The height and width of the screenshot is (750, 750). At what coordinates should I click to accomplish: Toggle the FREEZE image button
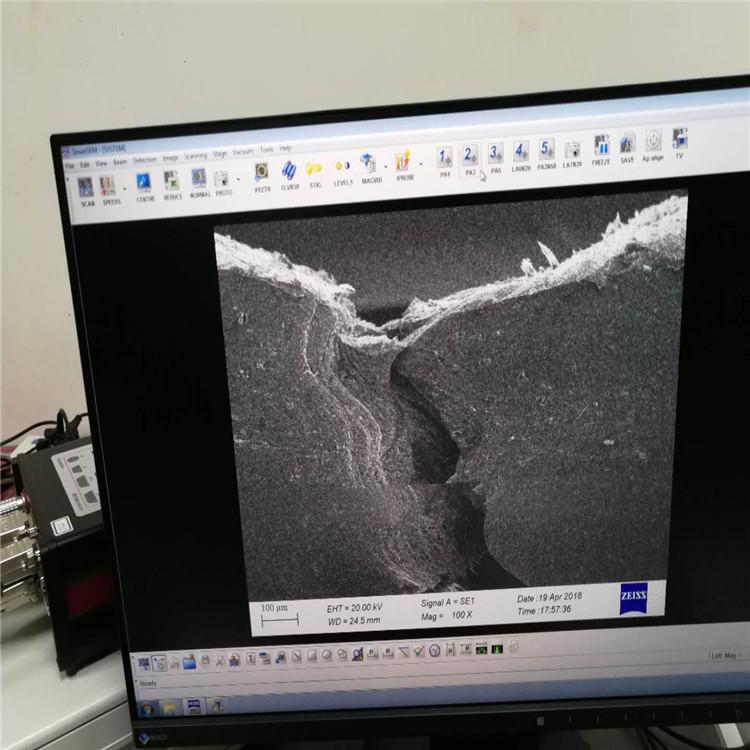click(601, 147)
